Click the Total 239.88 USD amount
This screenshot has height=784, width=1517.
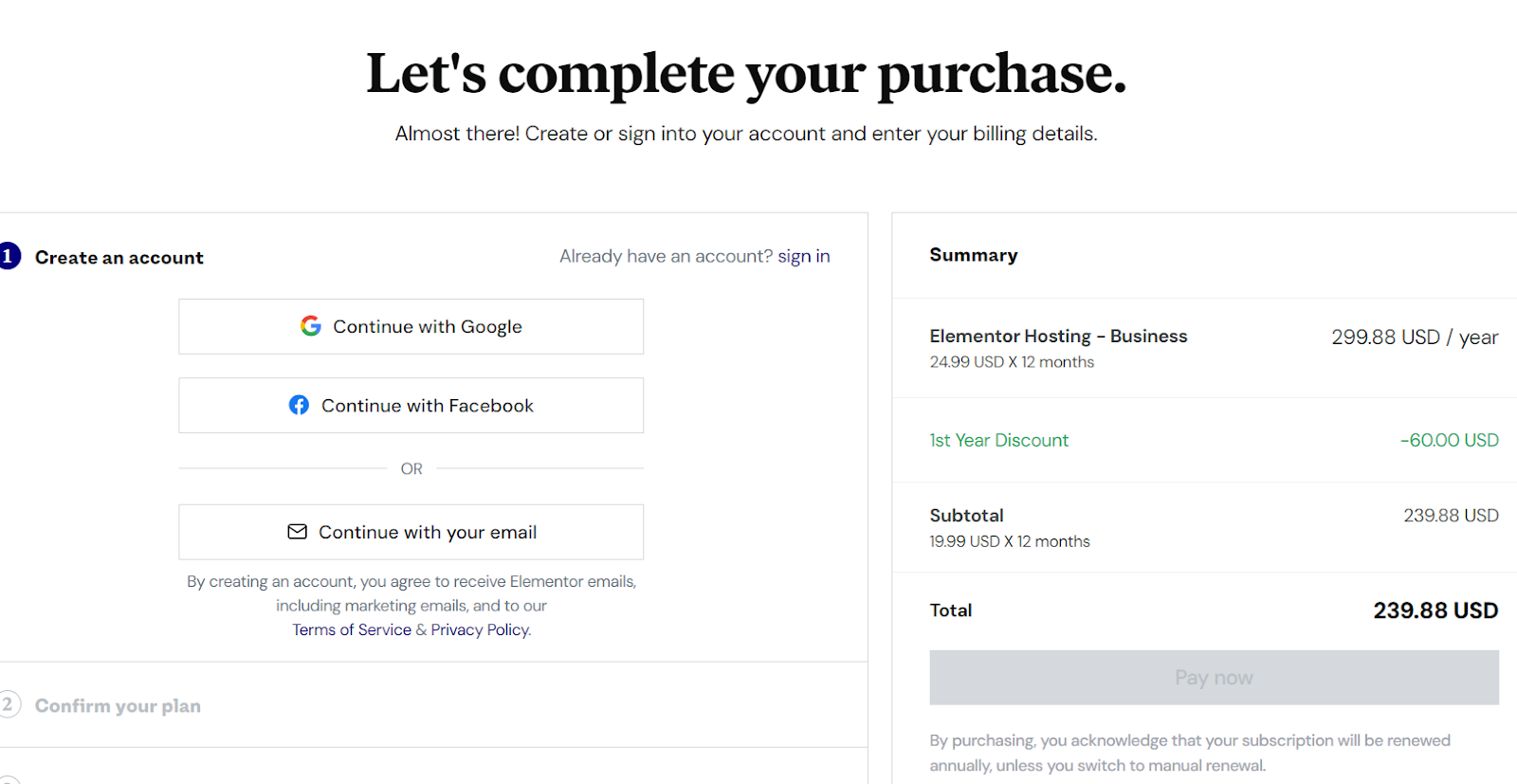[1435, 611]
